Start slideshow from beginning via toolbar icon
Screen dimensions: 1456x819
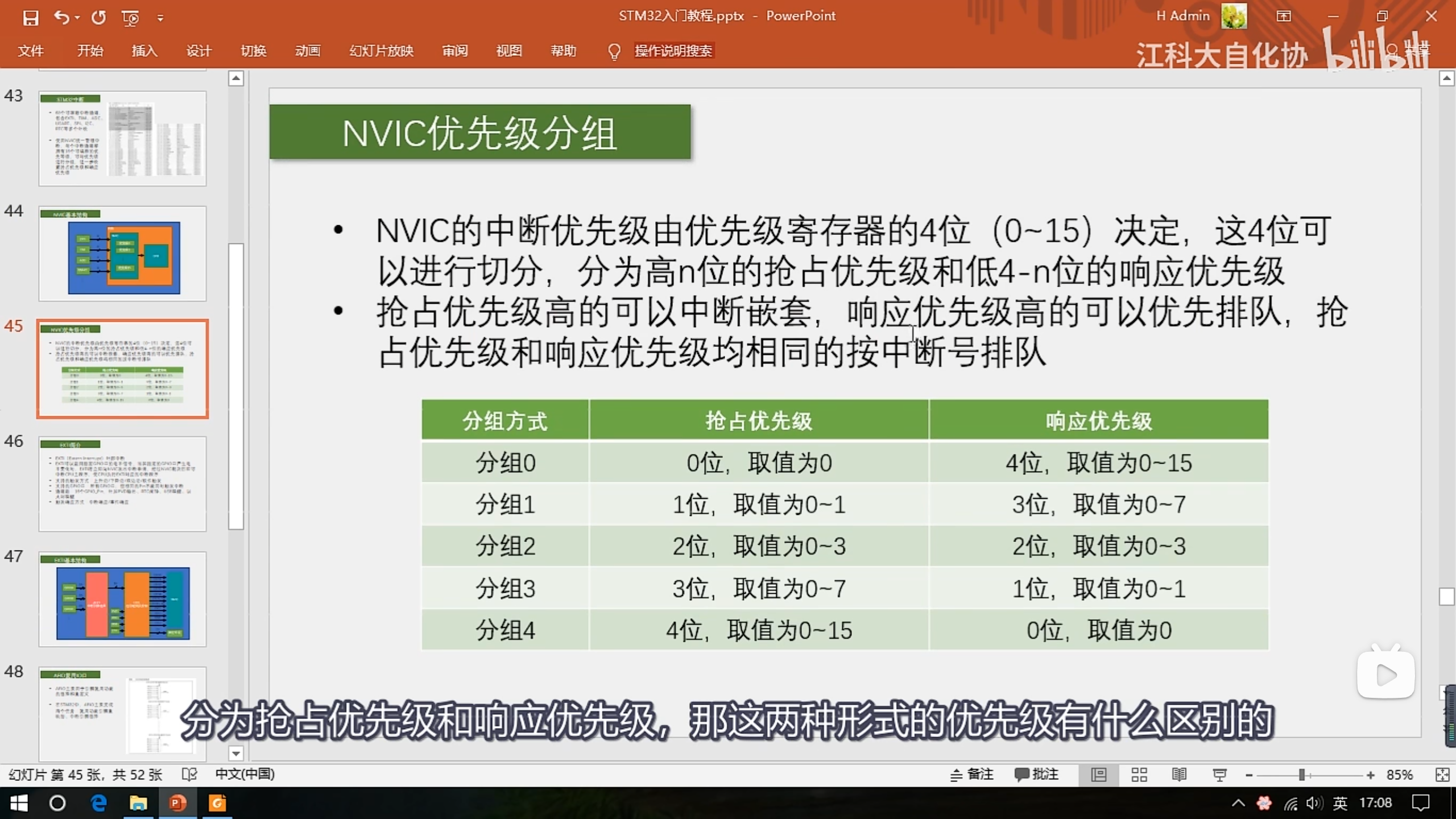coord(130,18)
